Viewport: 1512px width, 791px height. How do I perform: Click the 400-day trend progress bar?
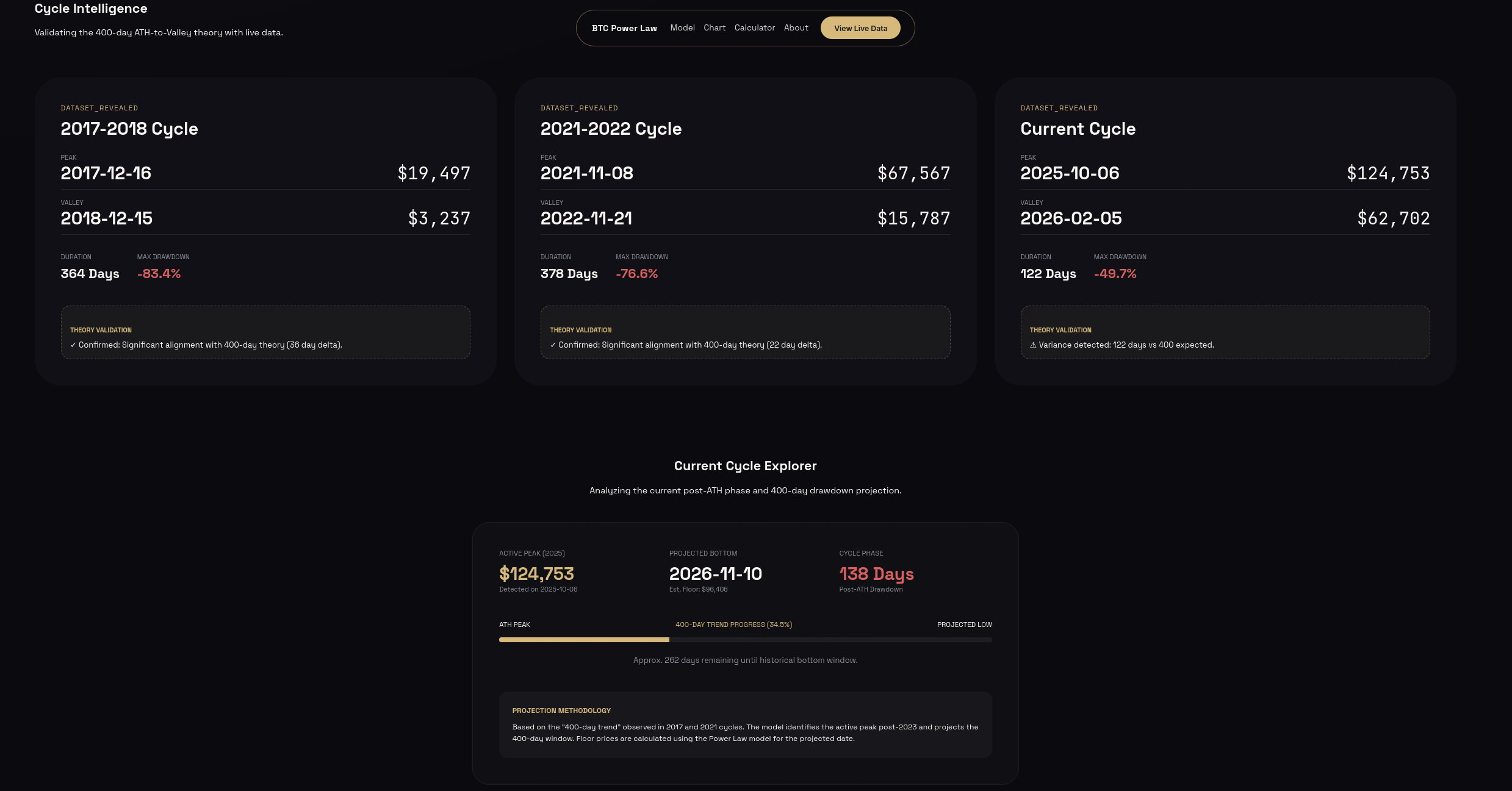coord(745,640)
